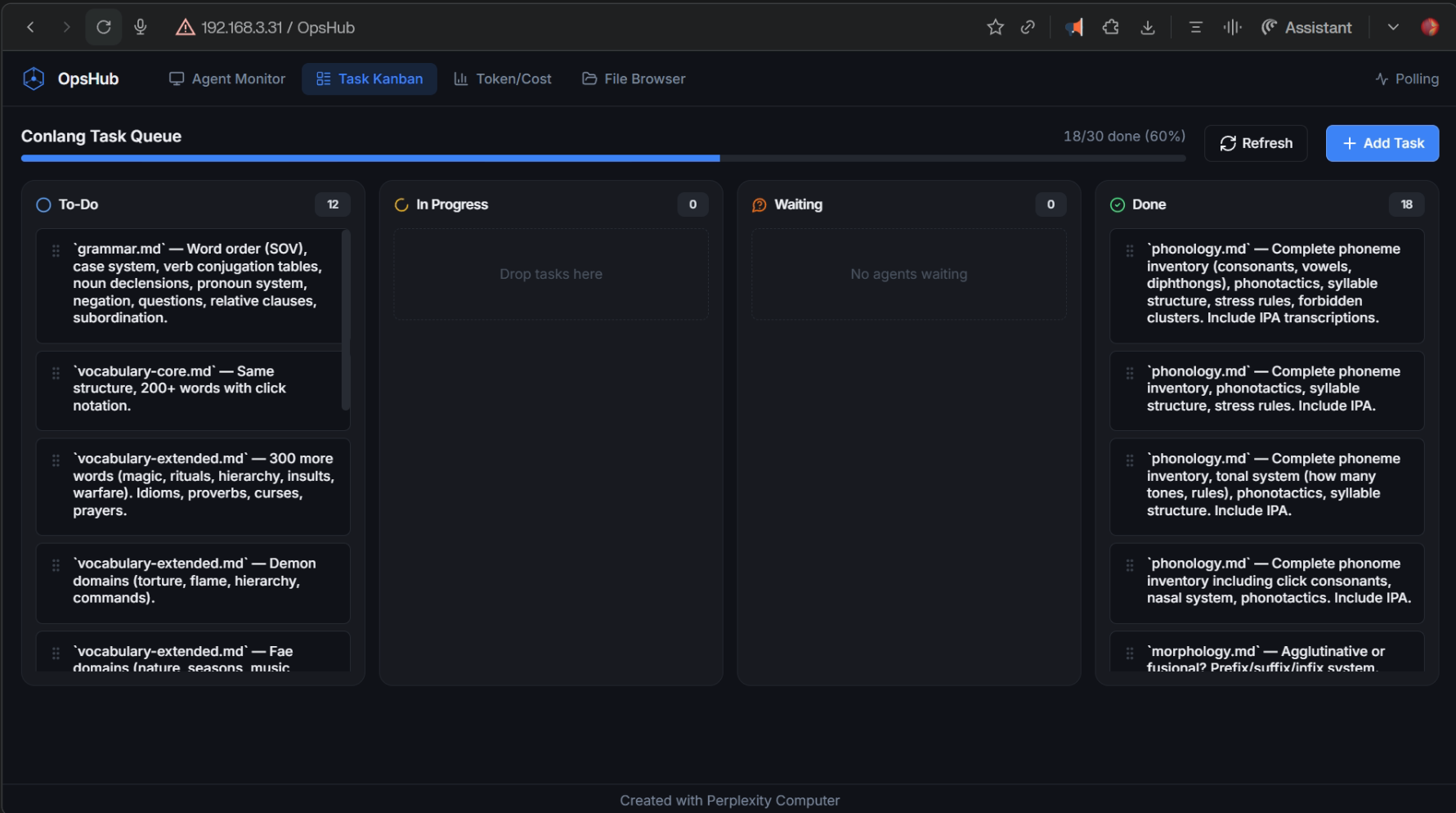
Task: Switch to the Agent Monitor tab
Action: pyautogui.click(x=226, y=79)
